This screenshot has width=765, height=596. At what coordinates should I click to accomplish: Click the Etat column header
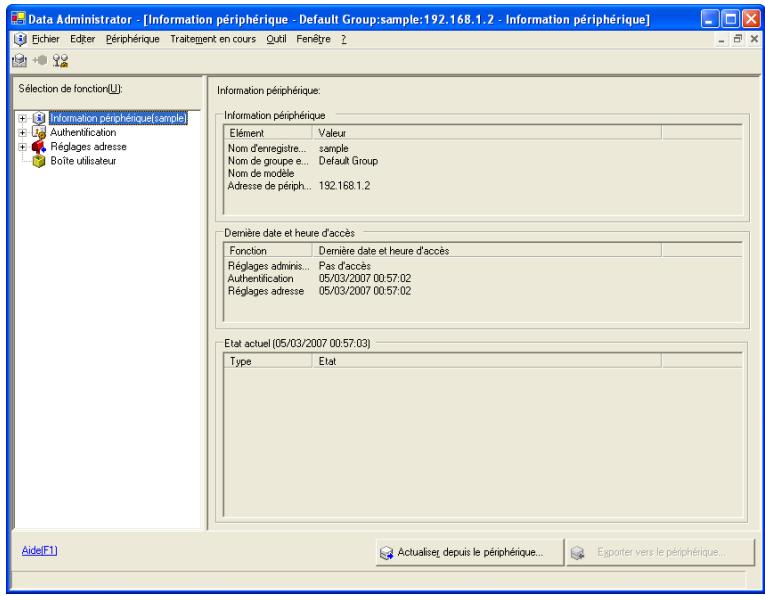[486, 361]
